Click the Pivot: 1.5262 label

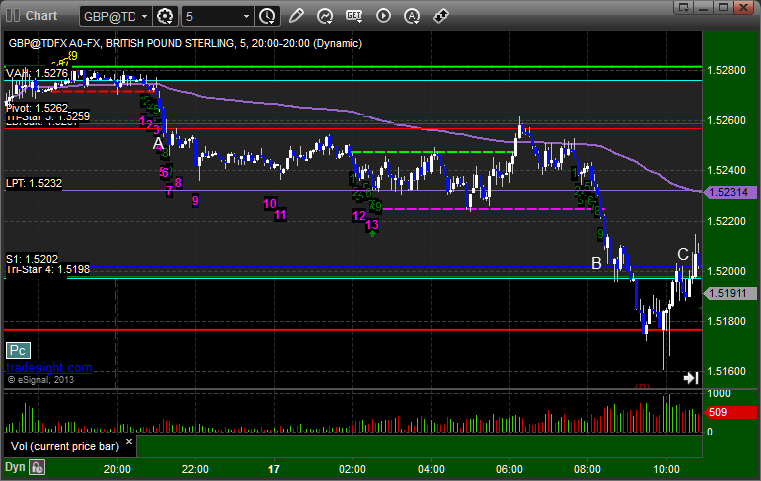[37, 108]
